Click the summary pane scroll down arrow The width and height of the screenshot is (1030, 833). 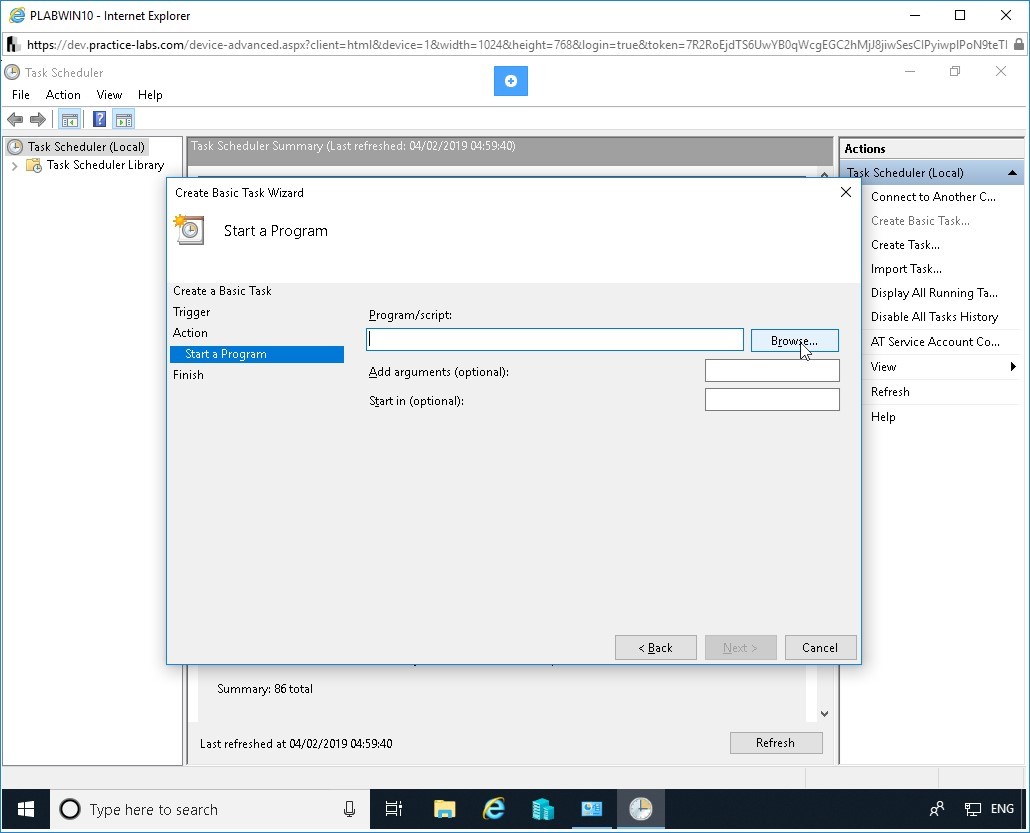[x=824, y=713]
